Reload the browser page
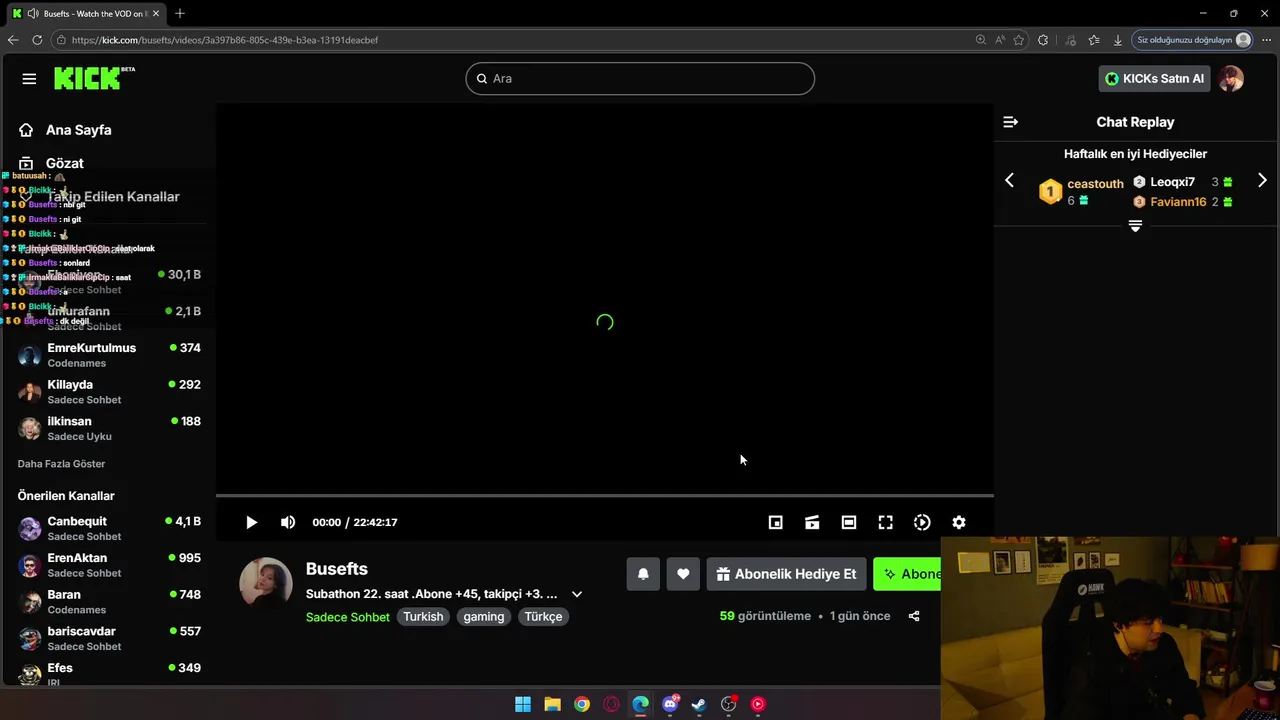Image resolution: width=1280 pixels, height=720 pixels. 37,40
